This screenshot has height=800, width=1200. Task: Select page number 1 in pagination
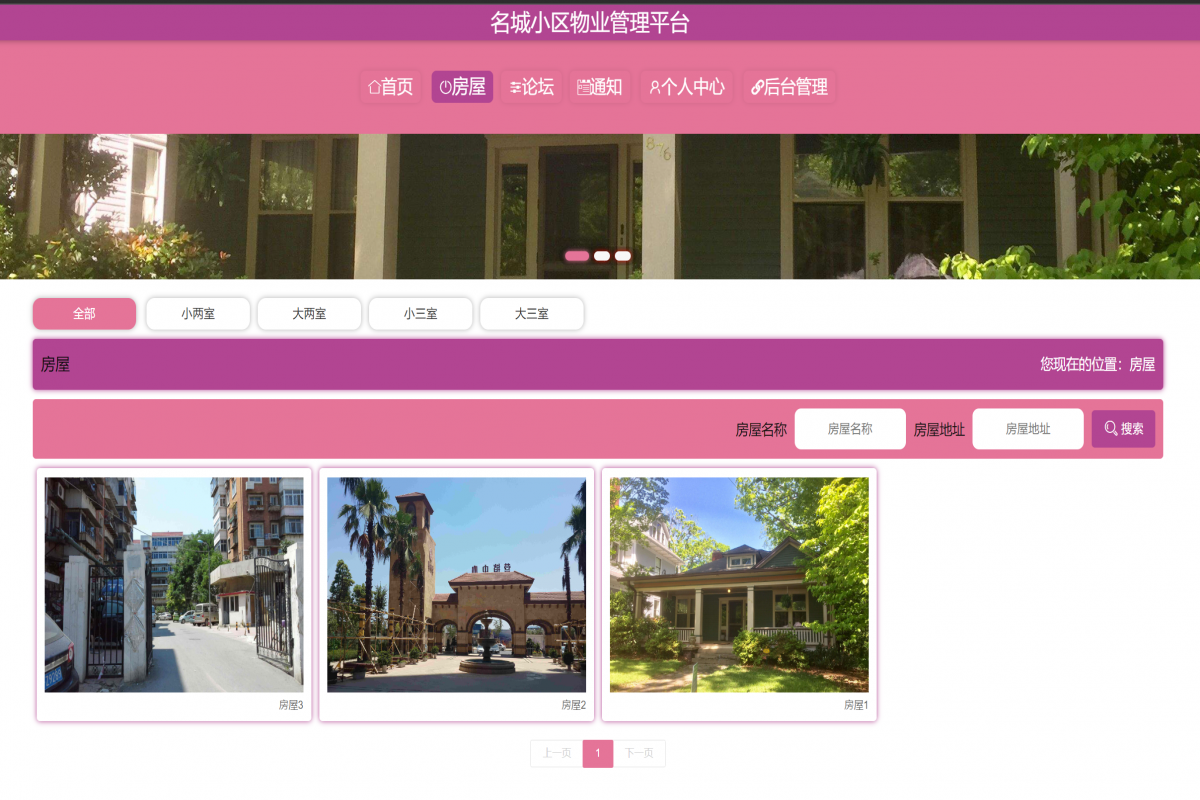tap(597, 753)
